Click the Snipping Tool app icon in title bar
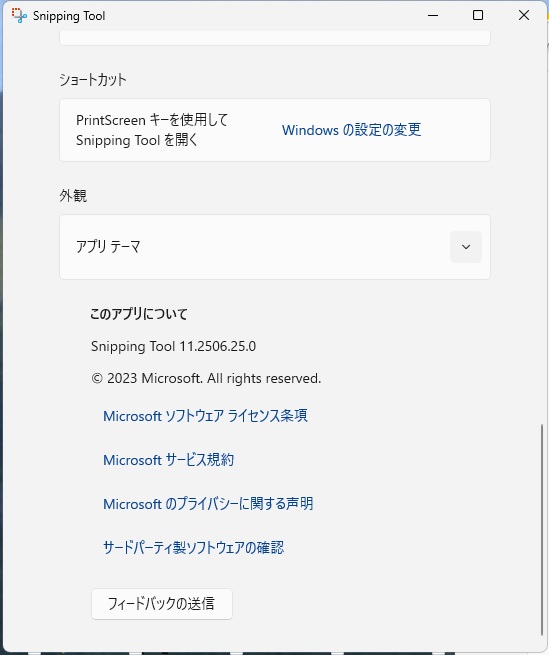The image size is (549, 655). point(19,15)
